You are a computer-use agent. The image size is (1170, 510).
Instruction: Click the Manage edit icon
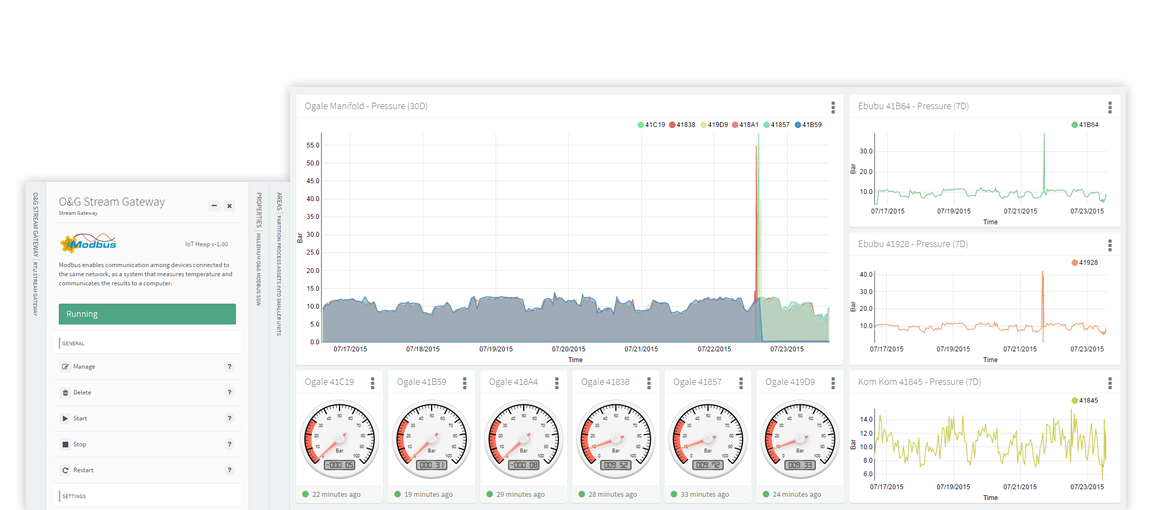point(66,367)
